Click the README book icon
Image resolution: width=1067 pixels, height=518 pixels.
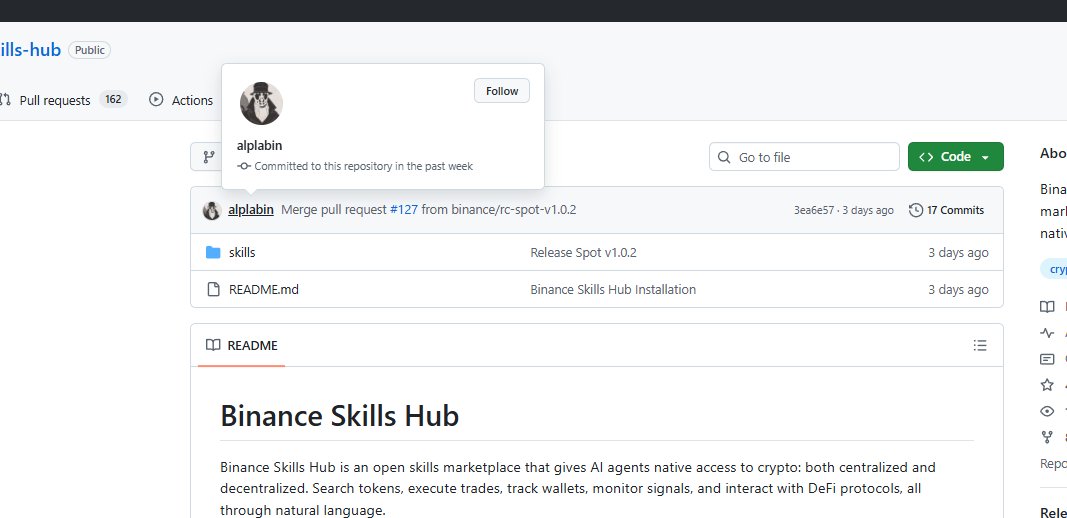[x=213, y=345]
